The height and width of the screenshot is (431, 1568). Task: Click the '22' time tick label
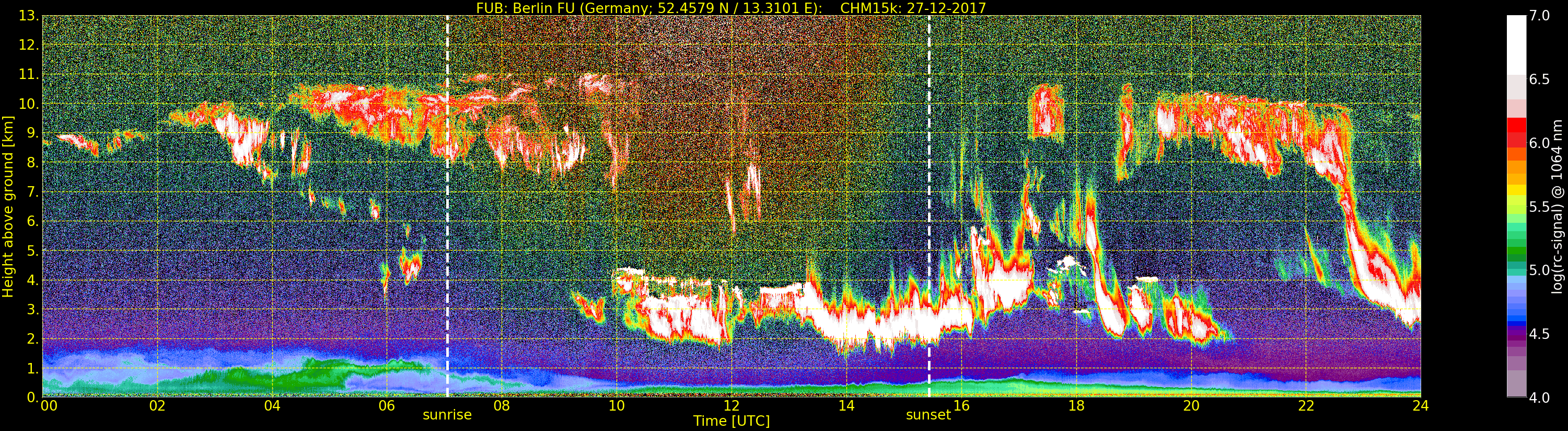click(x=1306, y=406)
